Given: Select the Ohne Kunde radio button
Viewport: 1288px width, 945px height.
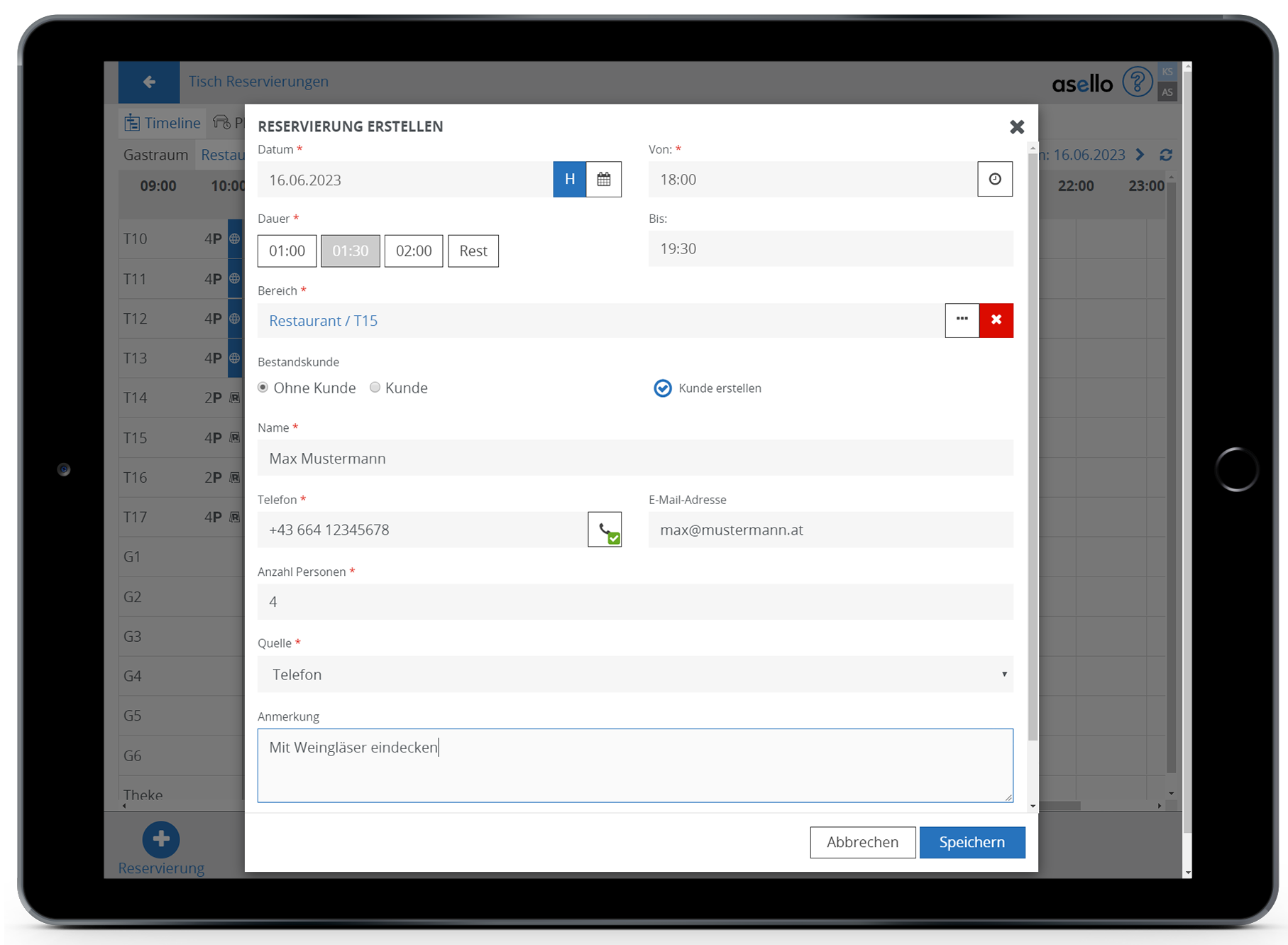Looking at the screenshot, I should [x=263, y=388].
